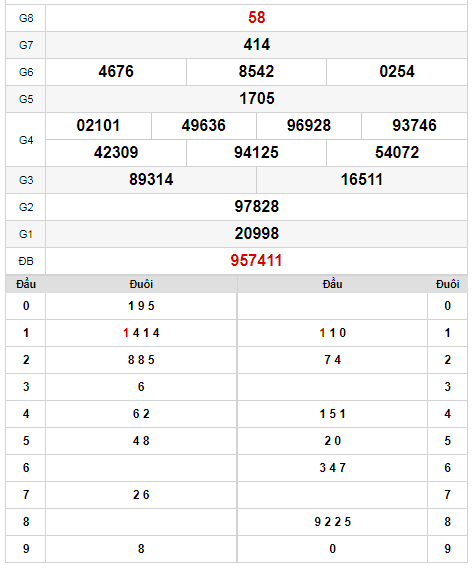Select head digits '9 2 2 5' for tail 8
Screen dimensions: 473x568
tap(332, 522)
